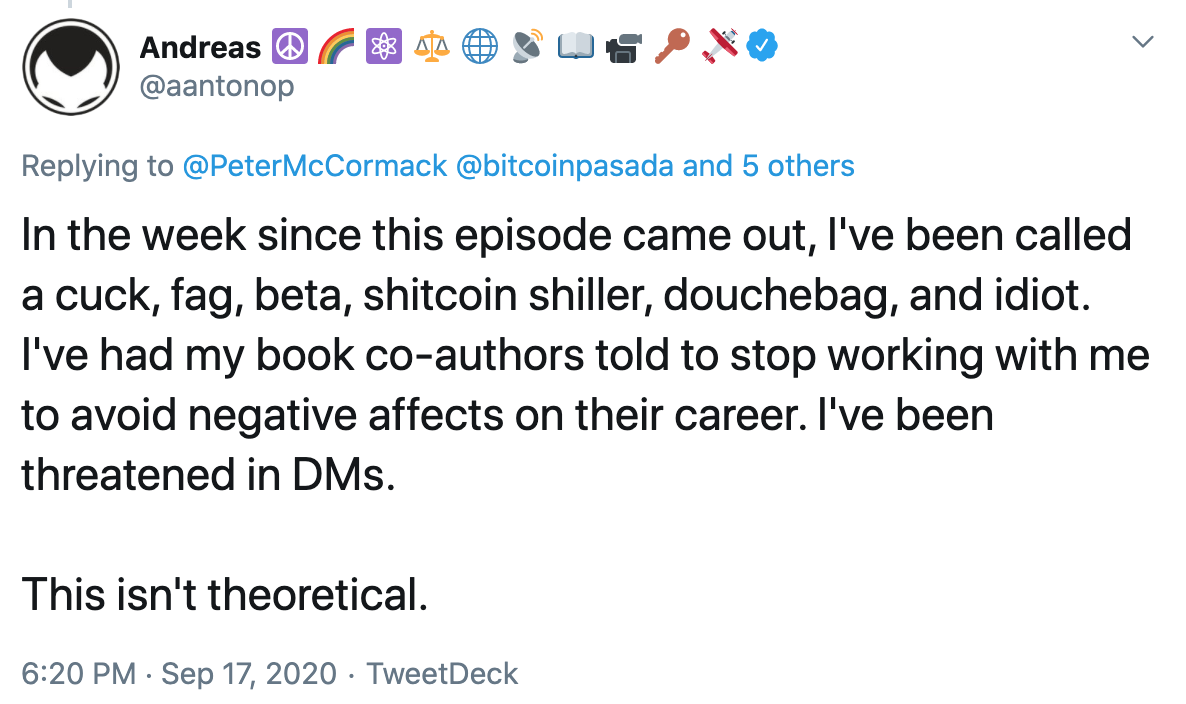
Task: Click the peace symbol emoji
Action: (x=289, y=46)
